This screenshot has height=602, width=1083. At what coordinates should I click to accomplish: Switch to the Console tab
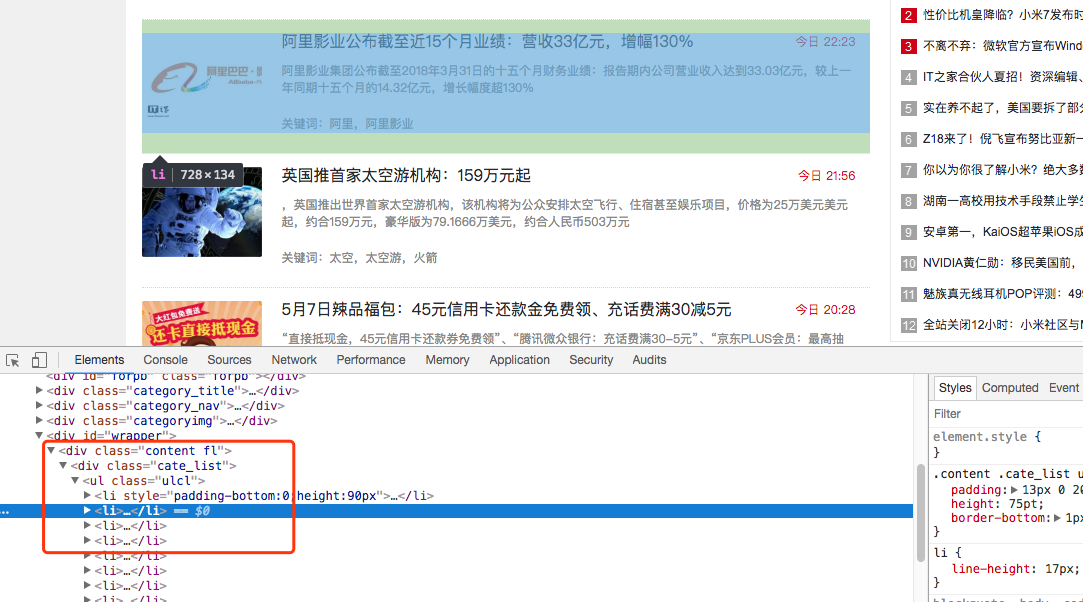tap(165, 359)
